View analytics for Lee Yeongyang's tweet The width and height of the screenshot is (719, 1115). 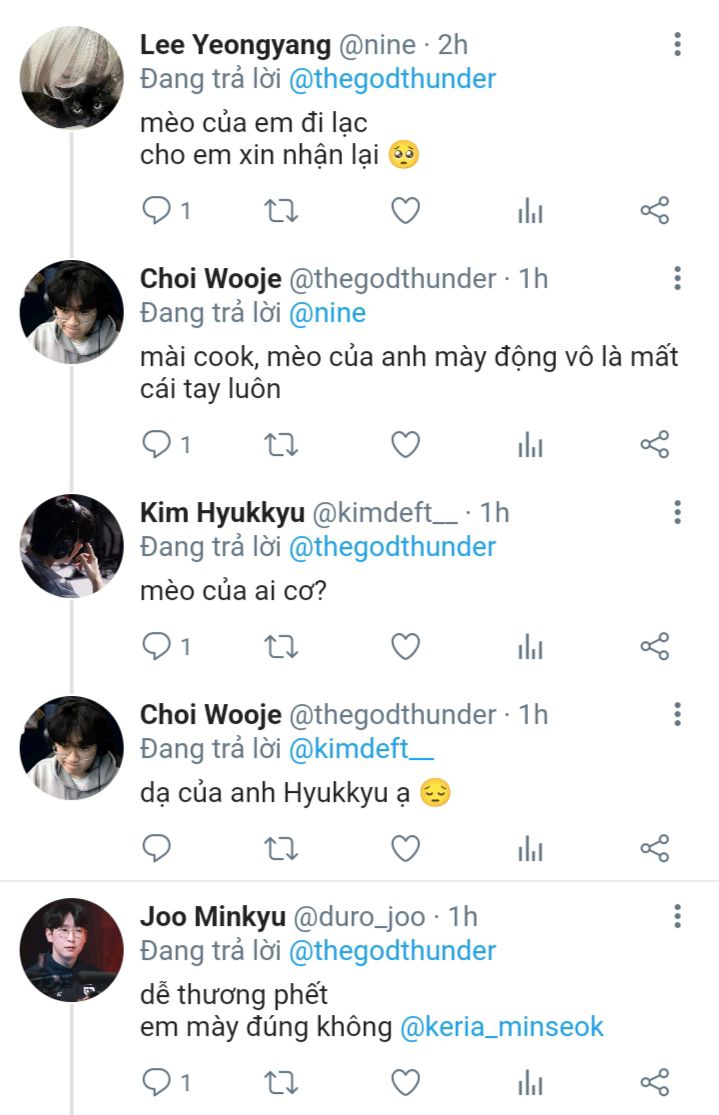pos(530,210)
